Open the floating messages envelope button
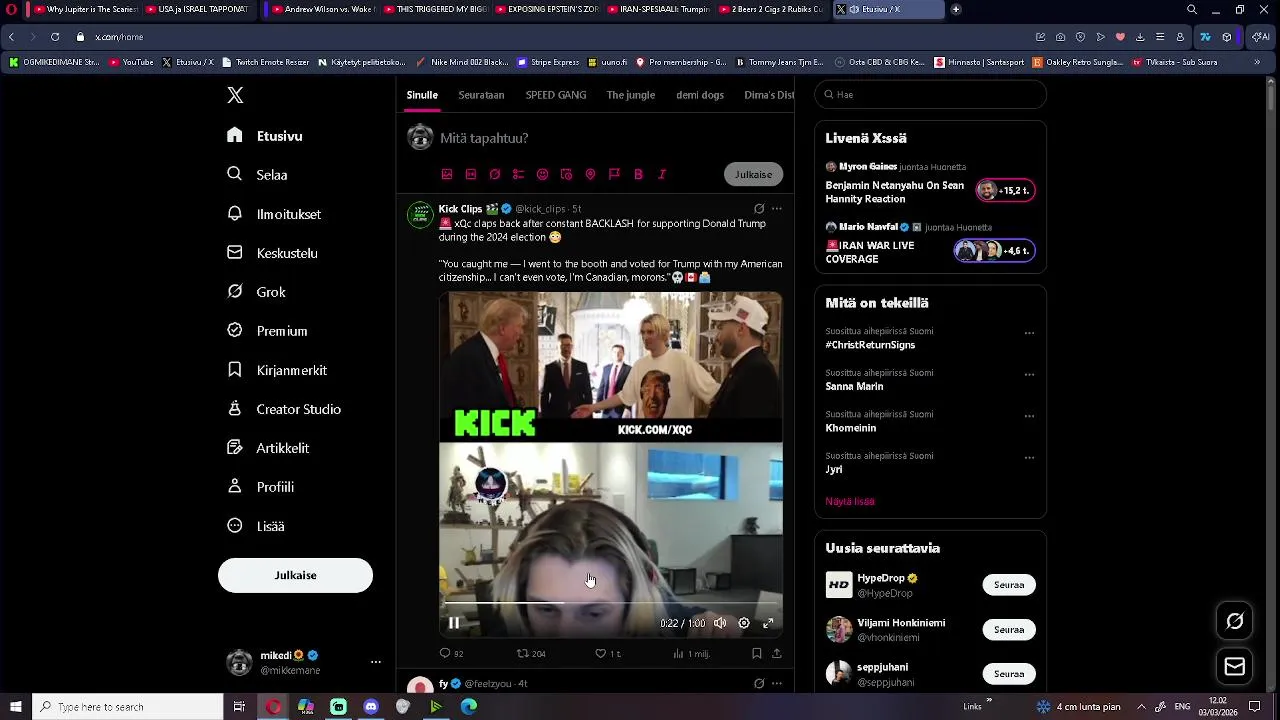 1235,667
